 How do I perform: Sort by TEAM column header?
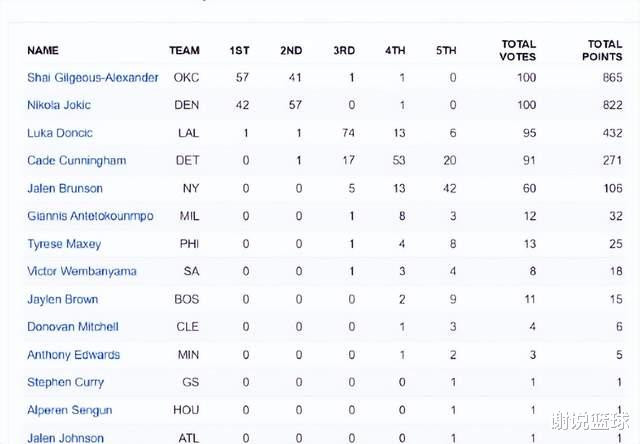pos(184,50)
